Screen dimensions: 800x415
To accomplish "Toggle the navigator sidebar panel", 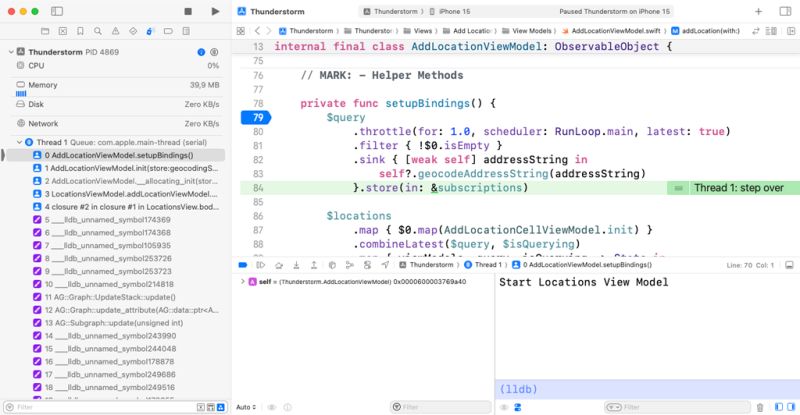I will (57, 11).
